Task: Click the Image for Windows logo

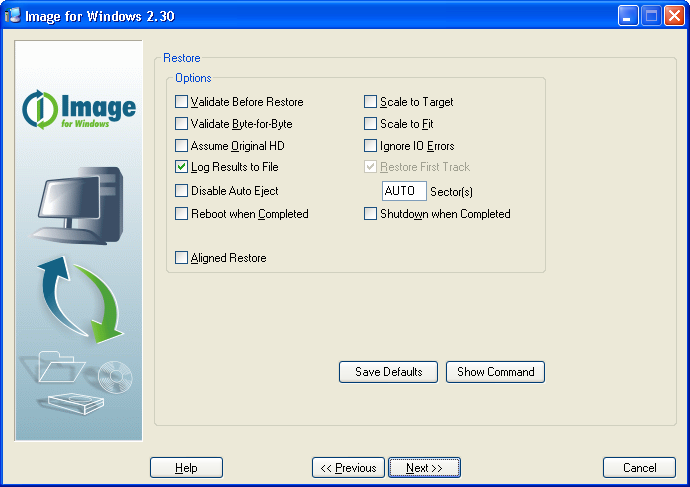Action: point(79,110)
